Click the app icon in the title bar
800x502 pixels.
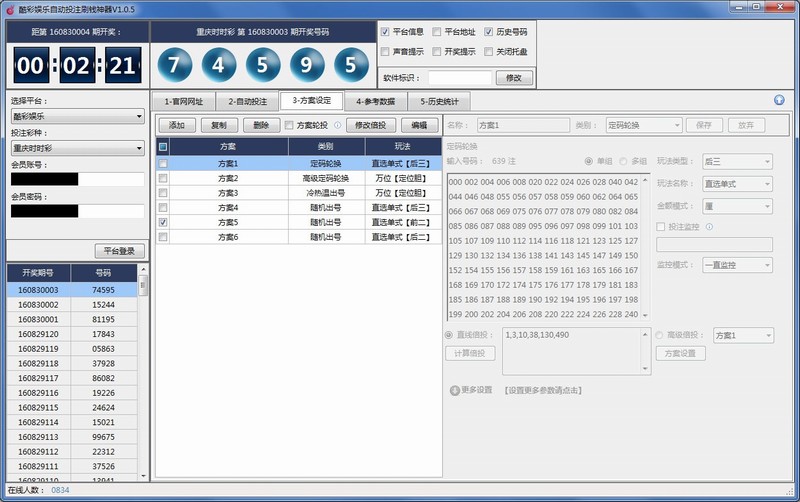10,9
